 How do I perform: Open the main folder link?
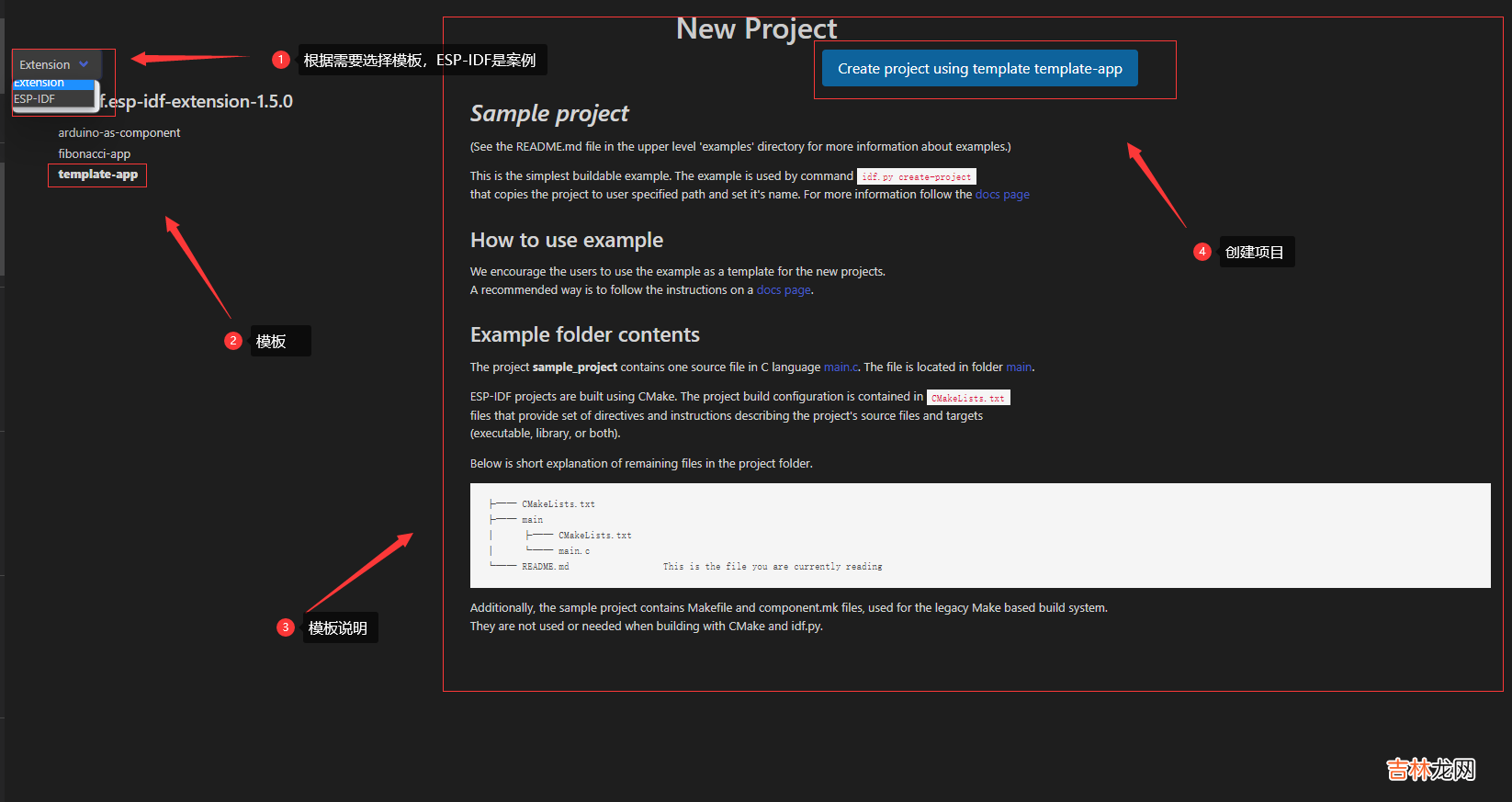click(1019, 367)
